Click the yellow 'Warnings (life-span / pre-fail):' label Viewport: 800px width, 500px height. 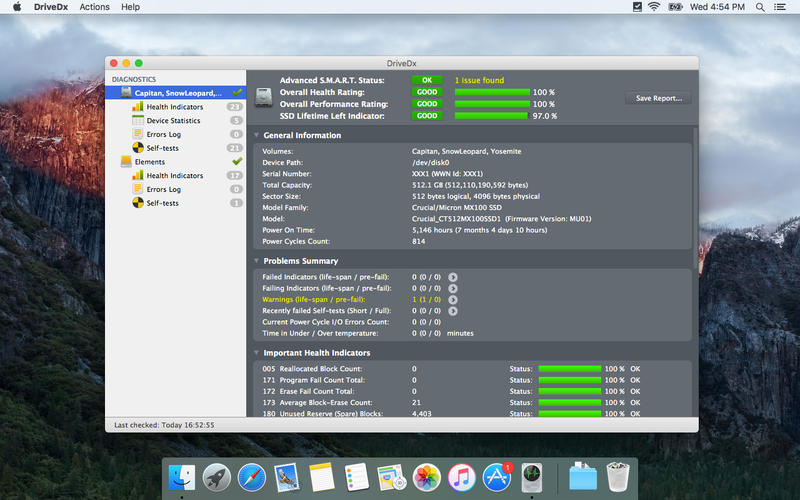tap(314, 299)
